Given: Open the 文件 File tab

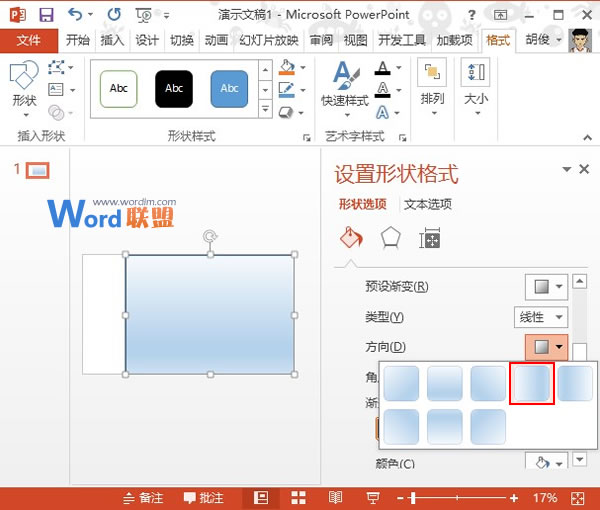Looking at the screenshot, I should [x=29, y=40].
